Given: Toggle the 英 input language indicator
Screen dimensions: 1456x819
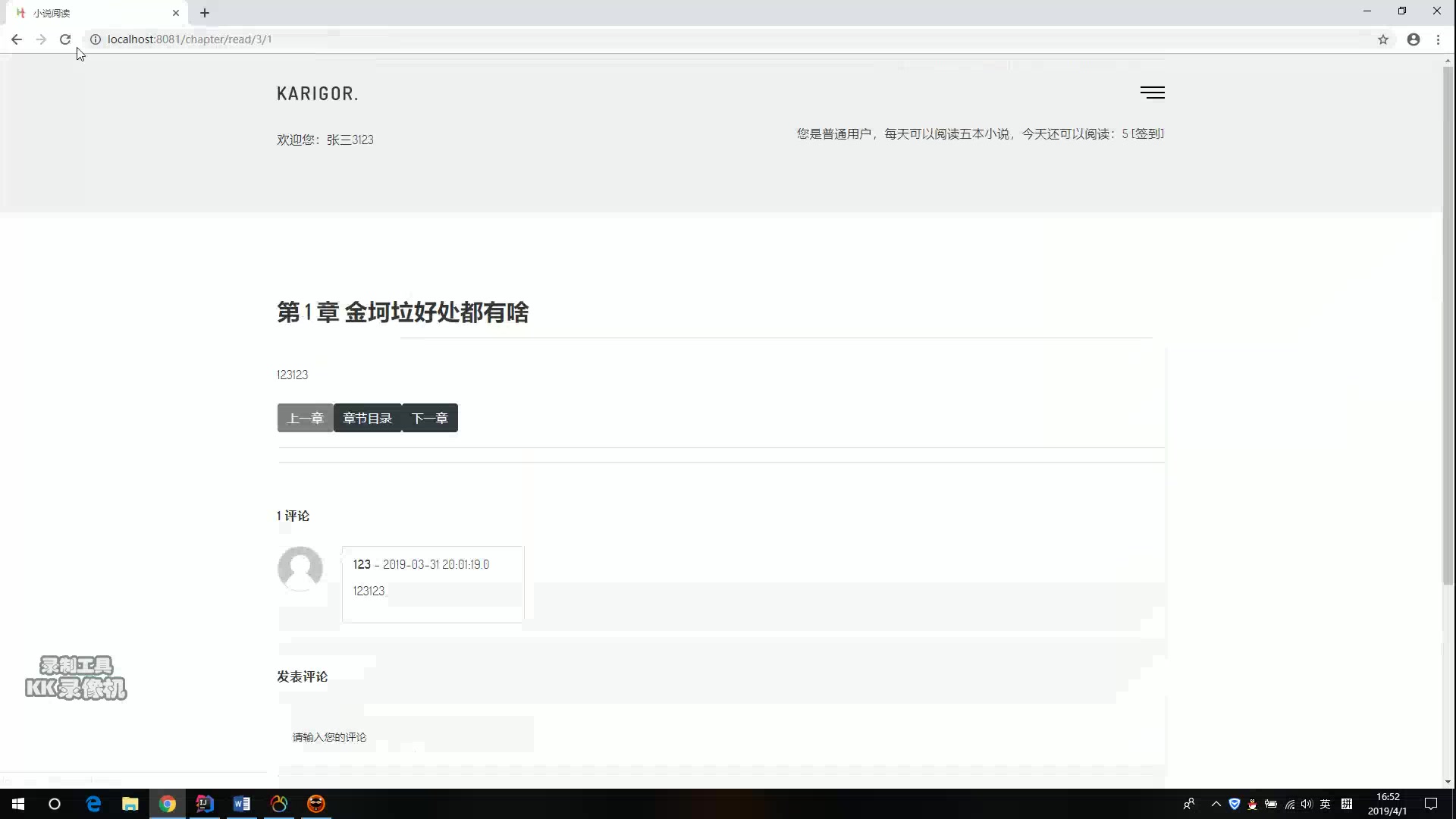Looking at the screenshot, I should click(x=1325, y=804).
